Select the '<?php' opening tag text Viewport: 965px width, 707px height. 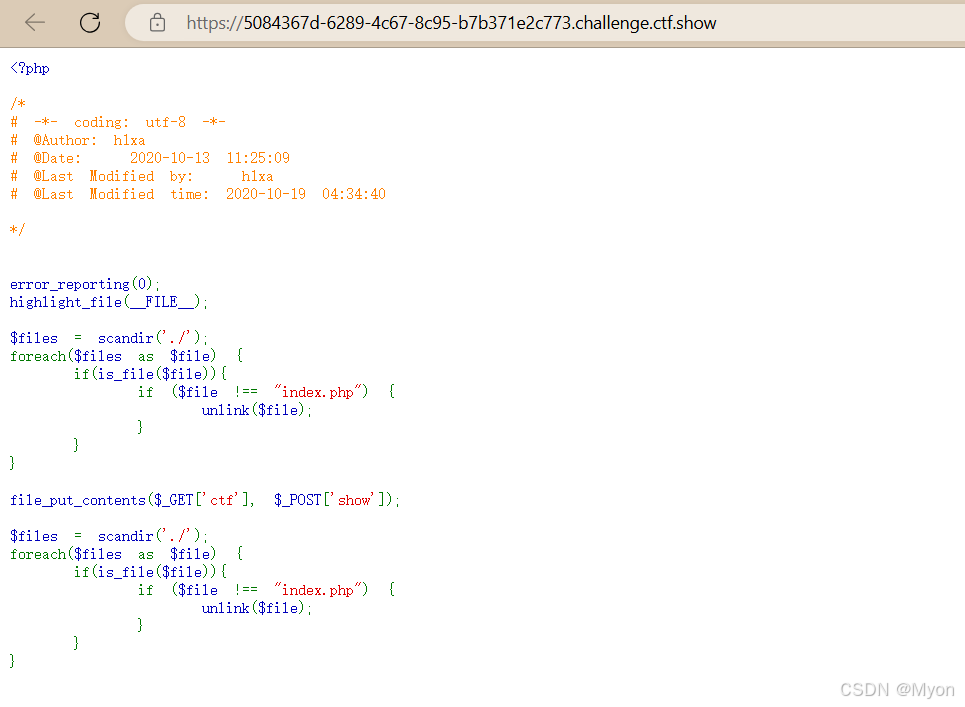[30, 68]
